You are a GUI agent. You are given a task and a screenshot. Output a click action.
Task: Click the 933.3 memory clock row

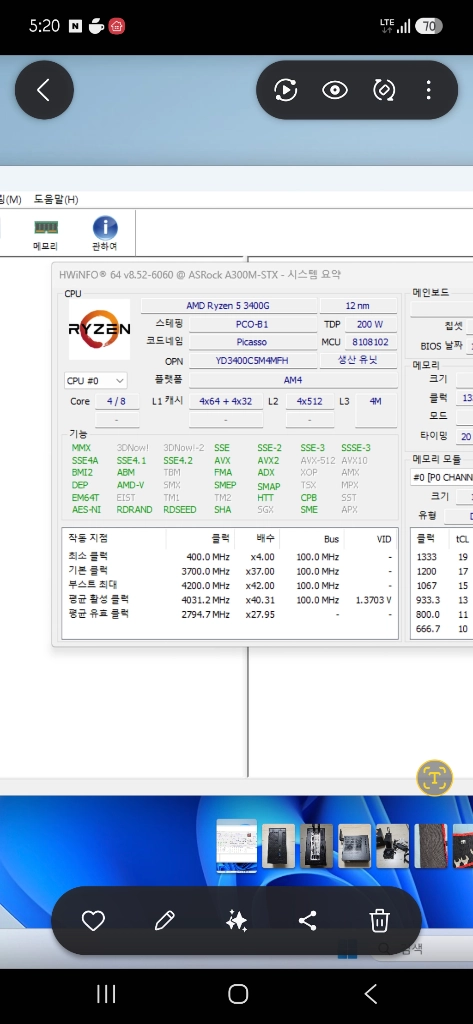pyautogui.click(x=442, y=600)
